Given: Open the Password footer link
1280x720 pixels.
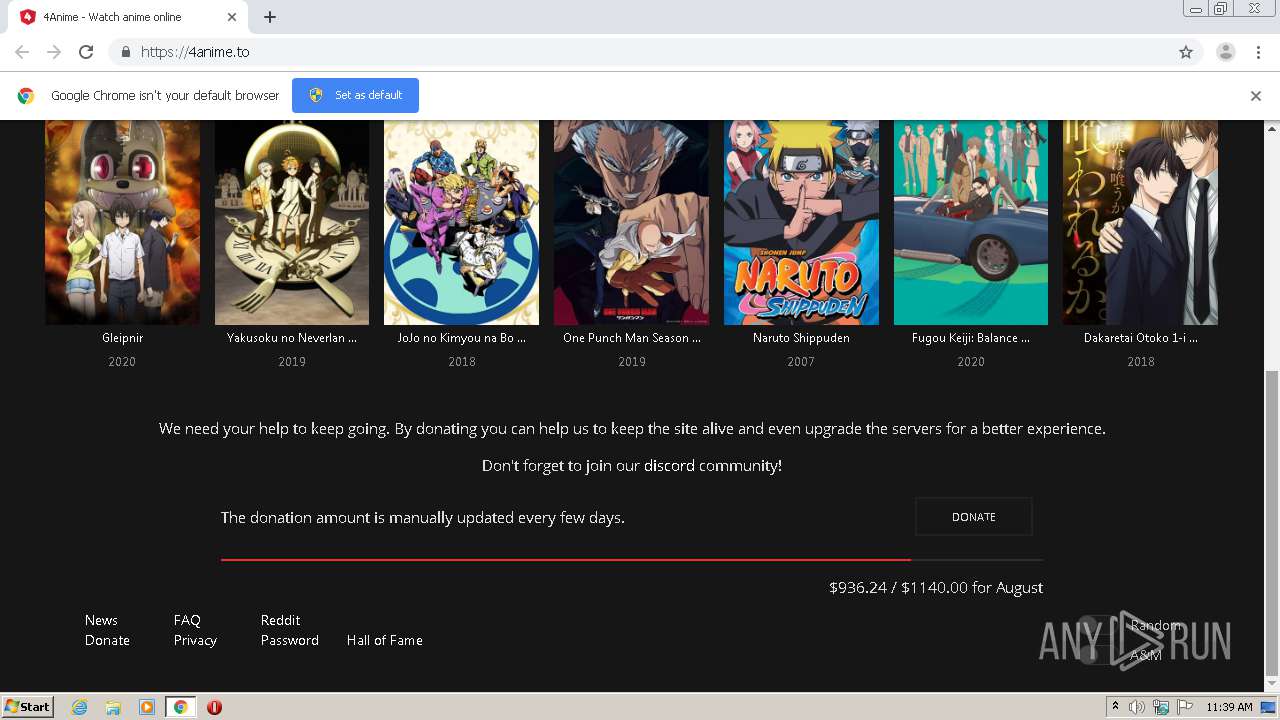Looking at the screenshot, I should [x=289, y=640].
